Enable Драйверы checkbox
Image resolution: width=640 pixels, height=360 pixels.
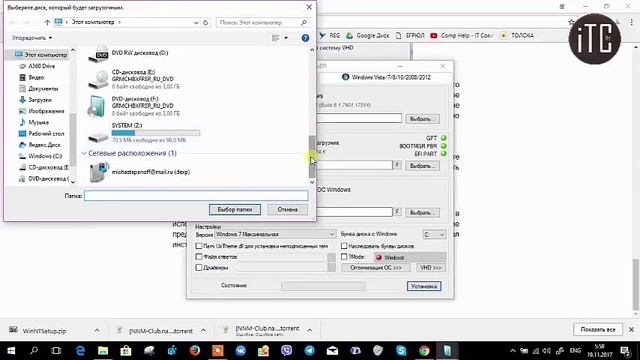(x=199, y=268)
